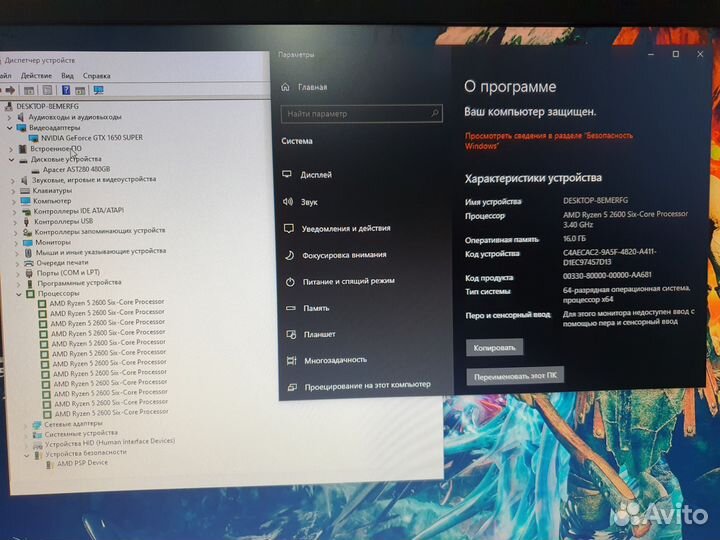Expand the Порты (COM и LPT) category
Viewport: 720px width, 540px height.
(x=18, y=274)
